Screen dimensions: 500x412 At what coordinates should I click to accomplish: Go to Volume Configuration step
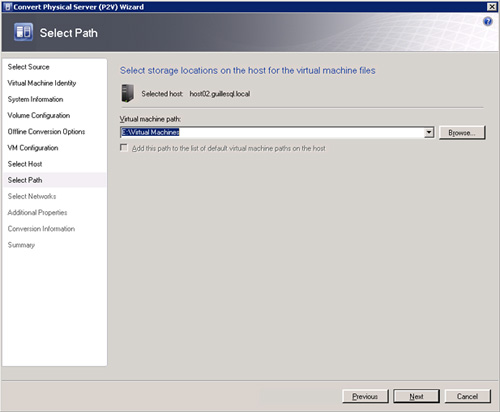pos(39,115)
